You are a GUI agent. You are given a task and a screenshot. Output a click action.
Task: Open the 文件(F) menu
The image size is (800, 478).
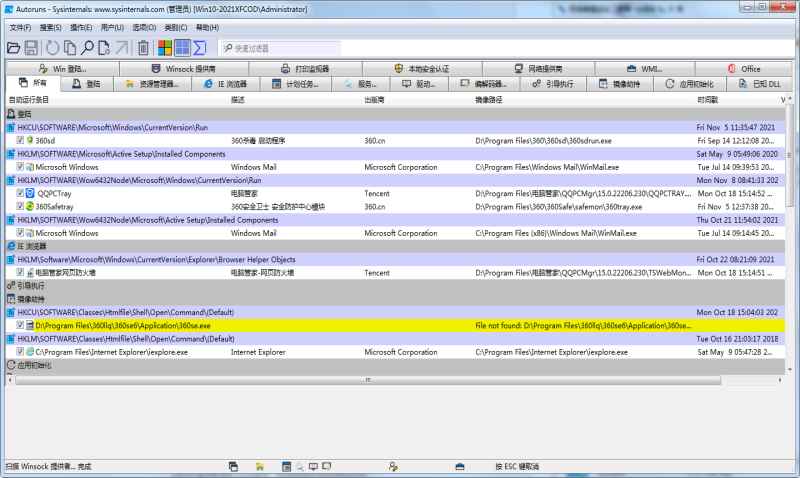[x=20, y=28]
